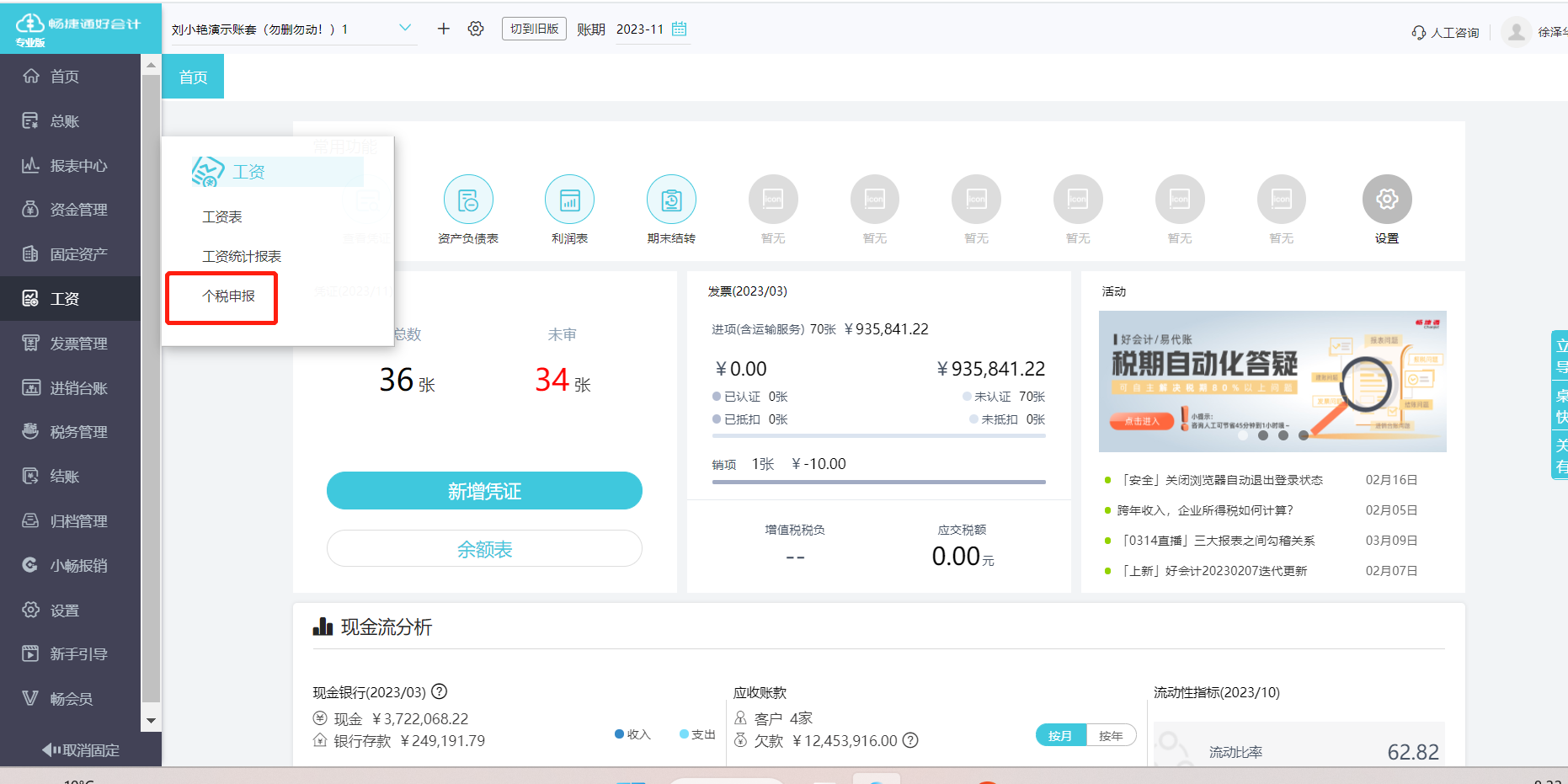Select 按月 view for receivables
The width and height of the screenshot is (1568, 784).
click(1060, 734)
